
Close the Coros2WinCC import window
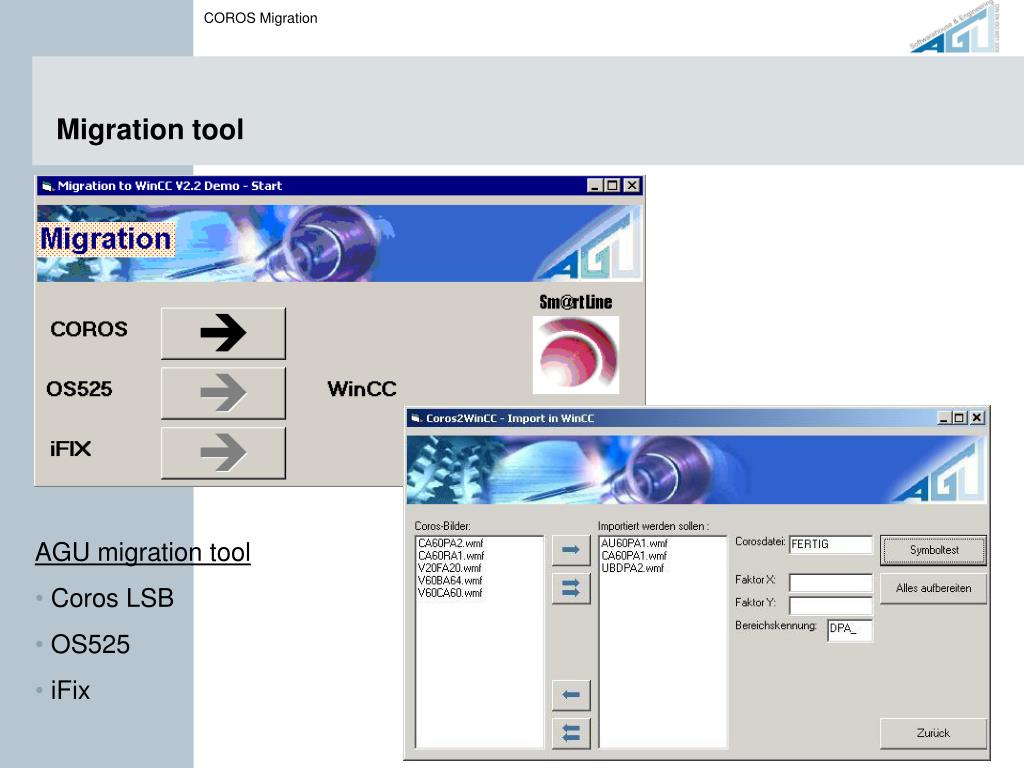click(x=977, y=418)
